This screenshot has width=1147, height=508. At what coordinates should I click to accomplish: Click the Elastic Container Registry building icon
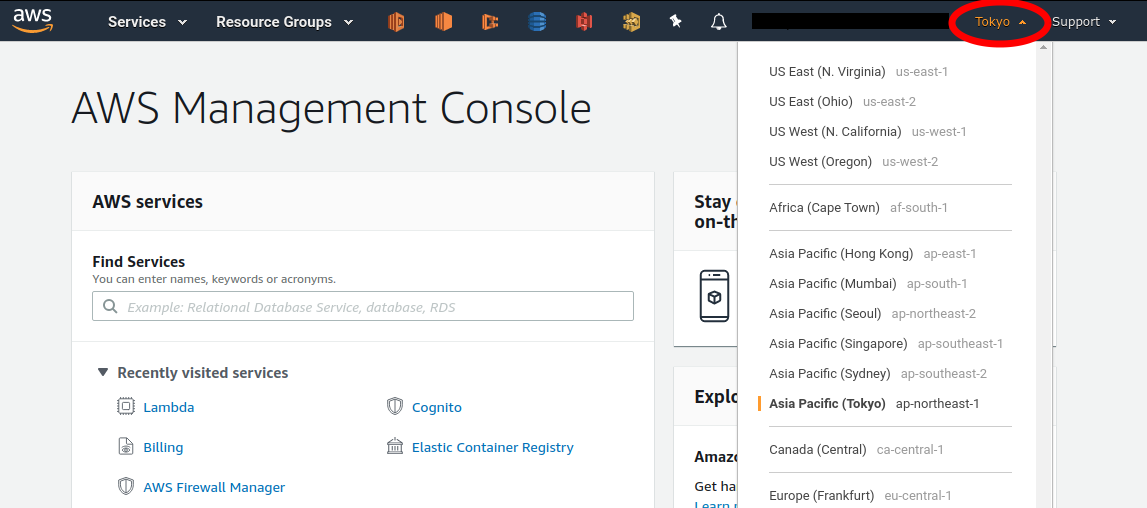click(395, 447)
